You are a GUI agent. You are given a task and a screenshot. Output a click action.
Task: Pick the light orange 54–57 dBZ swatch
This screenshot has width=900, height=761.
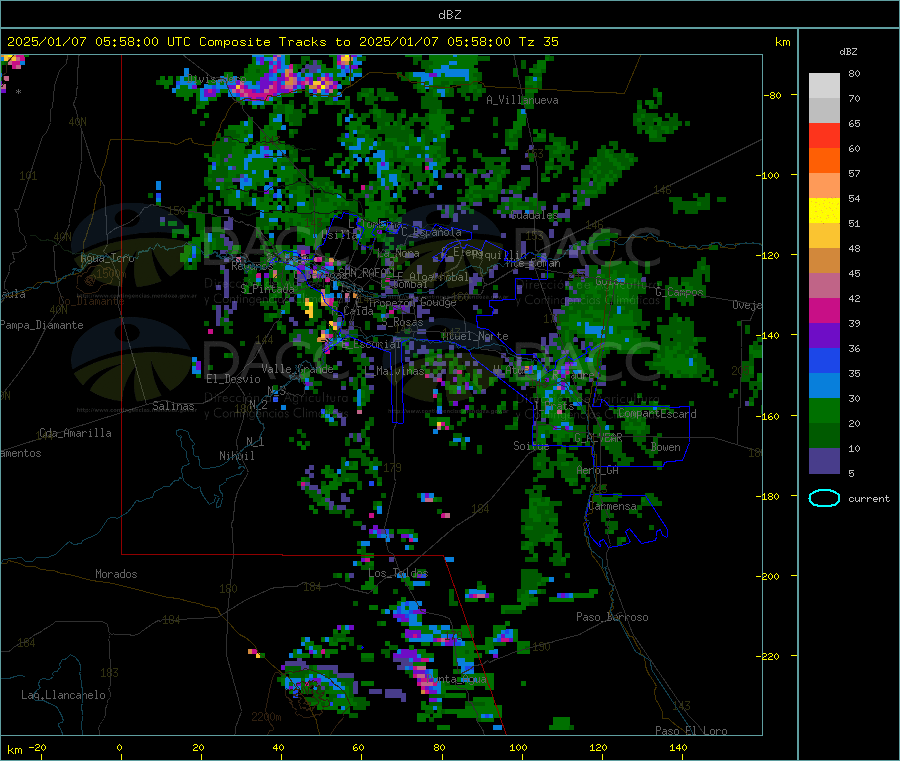(x=824, y=185)
